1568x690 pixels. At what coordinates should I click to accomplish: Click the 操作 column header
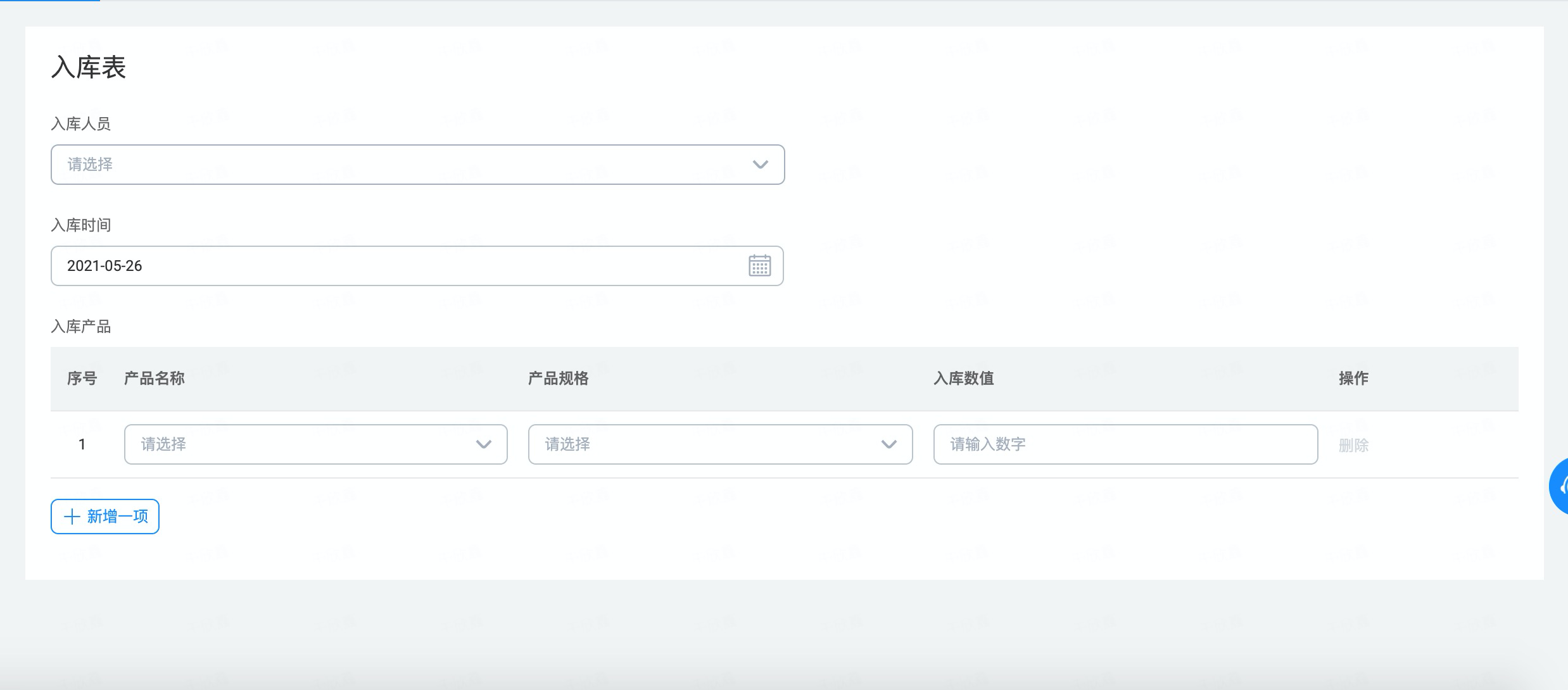(1353, 379)
